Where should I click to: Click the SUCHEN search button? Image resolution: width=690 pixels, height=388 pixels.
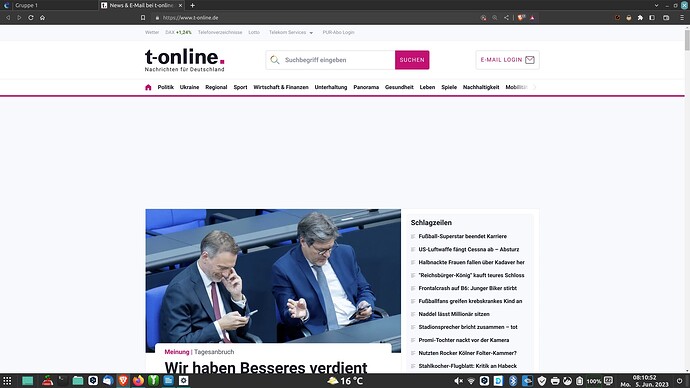[x=412, y=60]
